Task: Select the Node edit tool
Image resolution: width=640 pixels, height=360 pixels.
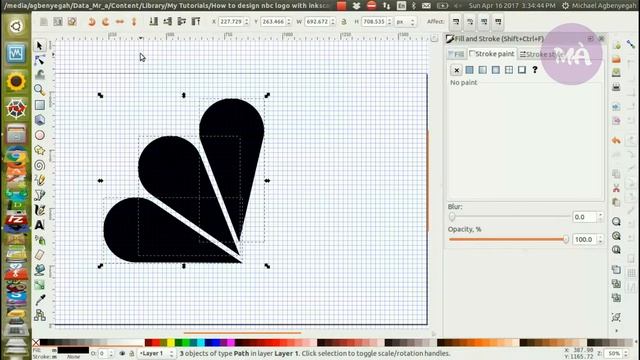Action: click(40, 60)
